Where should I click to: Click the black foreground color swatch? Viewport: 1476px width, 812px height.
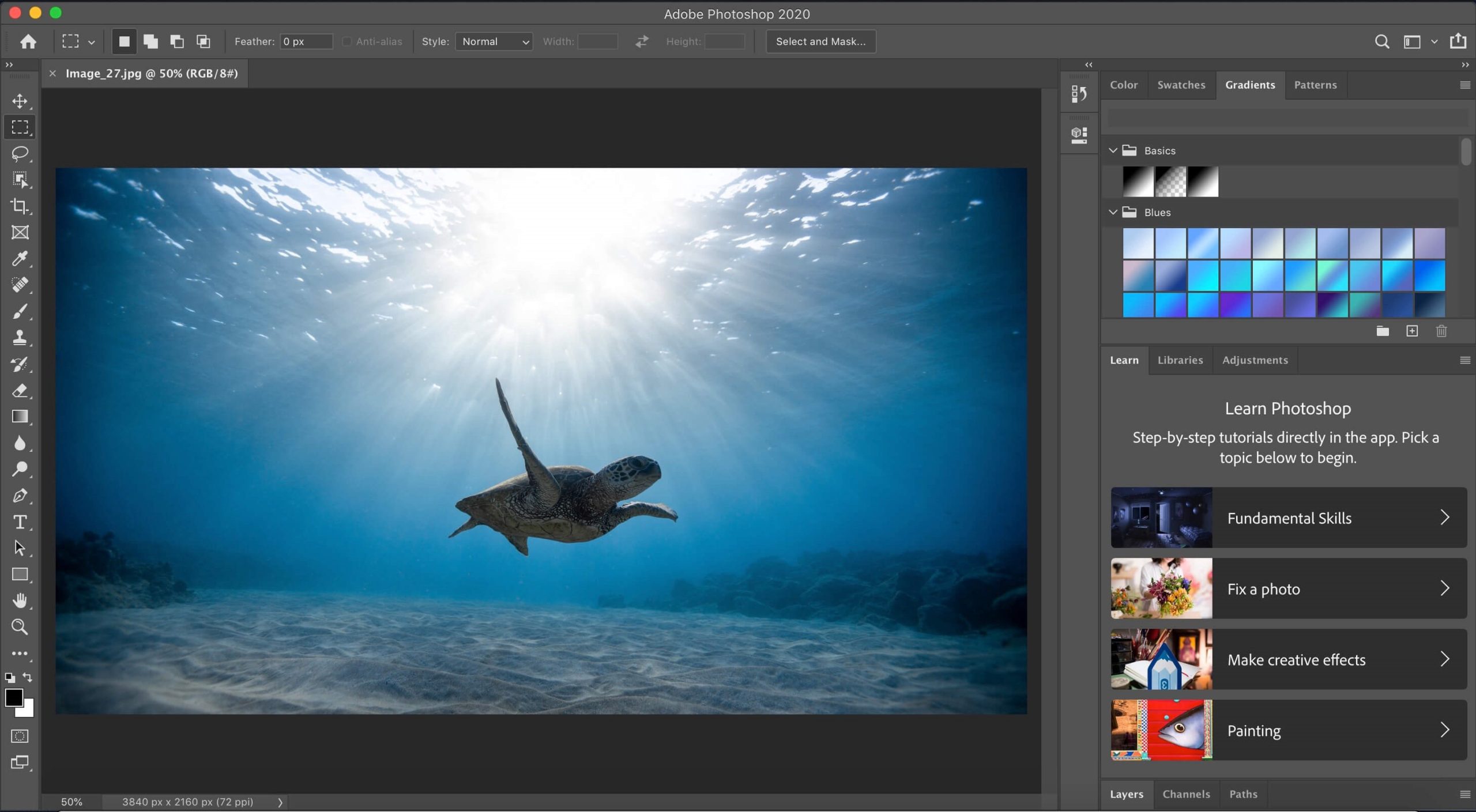(x=13, y=697)
